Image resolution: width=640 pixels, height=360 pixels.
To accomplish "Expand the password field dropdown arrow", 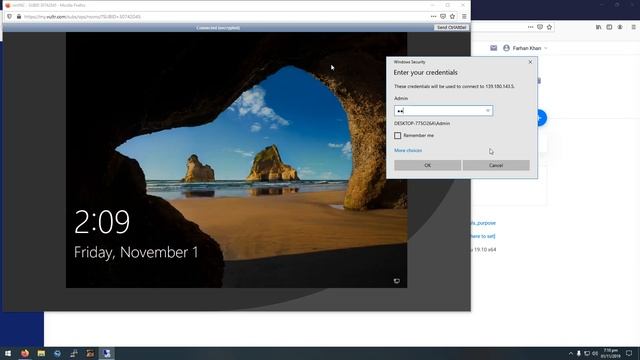I will [x=488, y=111].
